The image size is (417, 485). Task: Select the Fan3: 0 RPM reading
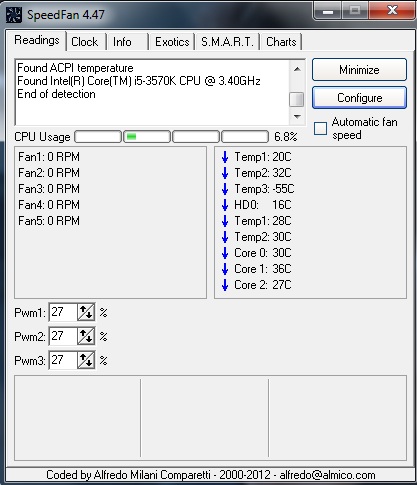point(49,189)
